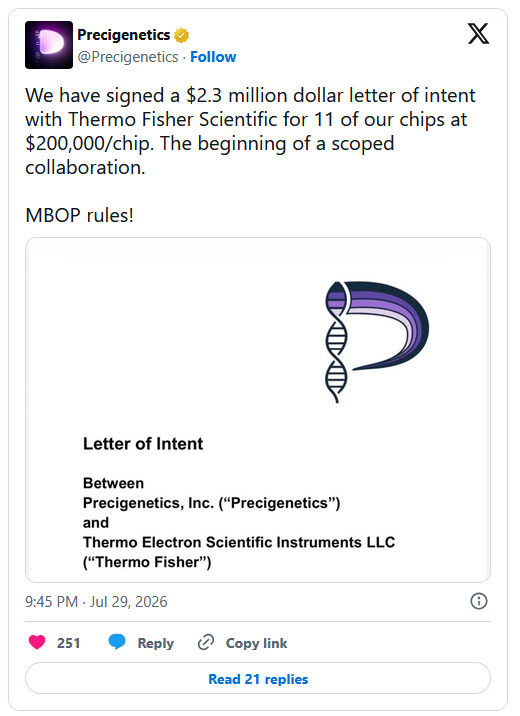
Task: Click the gold verified badge
Action: point(182,35)
